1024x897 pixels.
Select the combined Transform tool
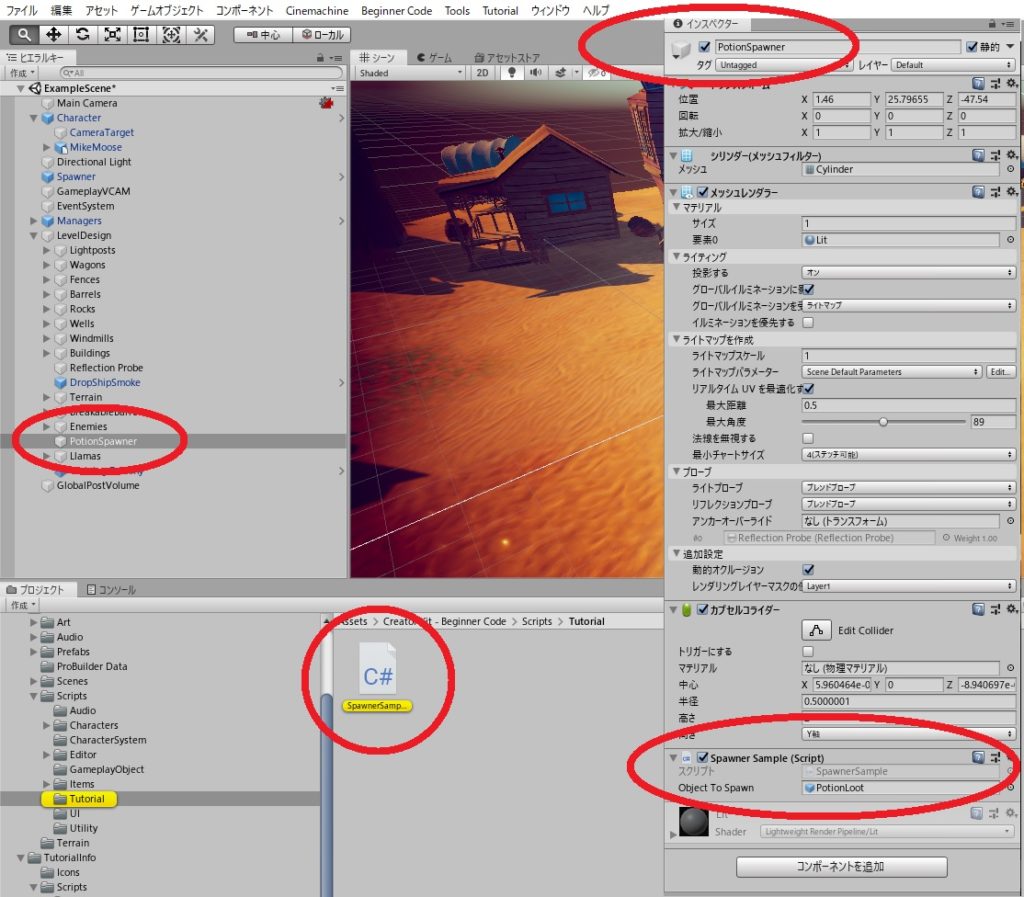pos(171,35)
